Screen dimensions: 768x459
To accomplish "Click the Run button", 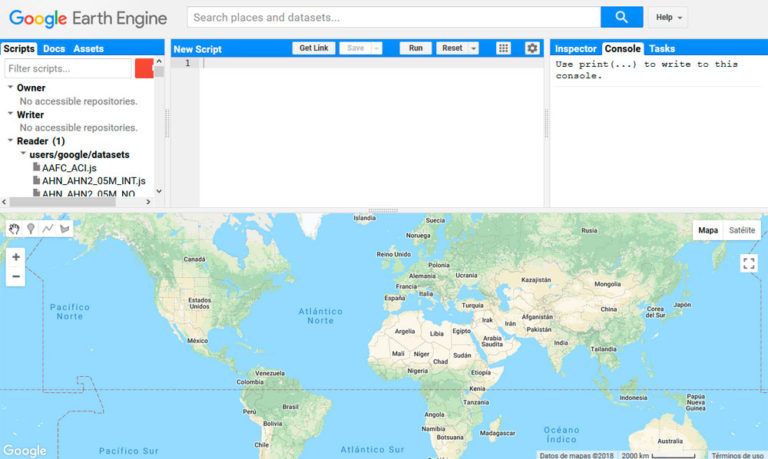I will (415, 48).
